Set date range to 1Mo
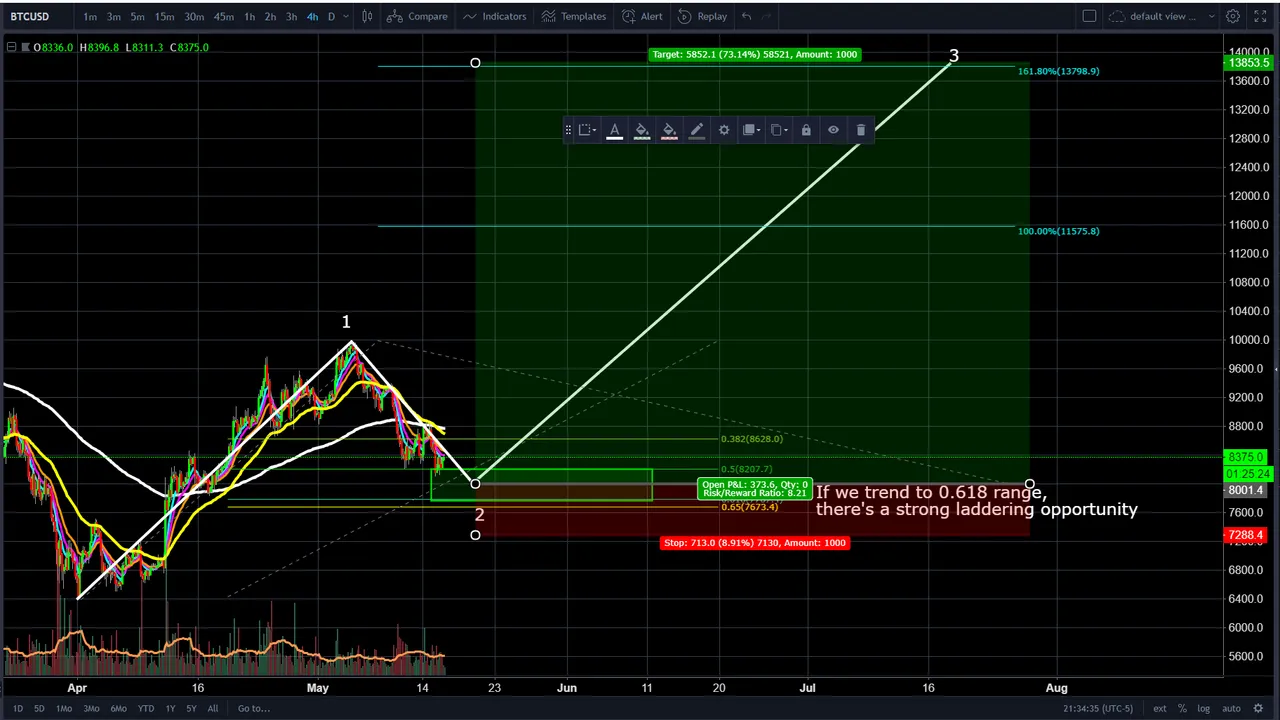 64,708
